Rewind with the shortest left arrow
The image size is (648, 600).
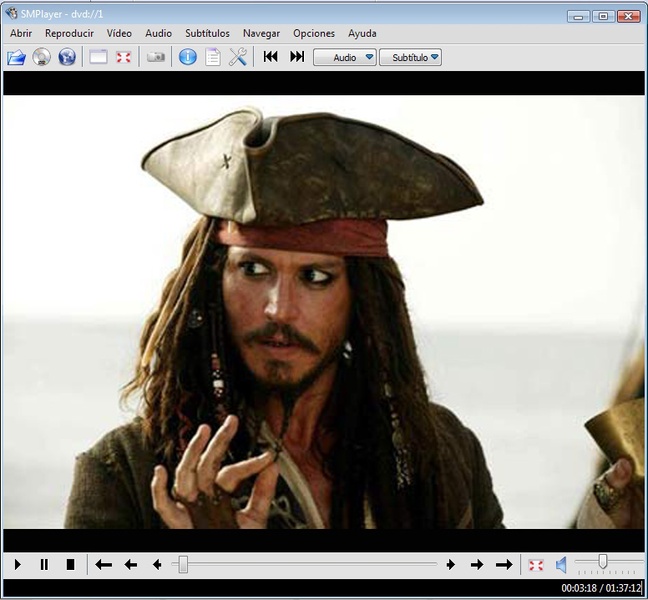click(x=157, y=564)
